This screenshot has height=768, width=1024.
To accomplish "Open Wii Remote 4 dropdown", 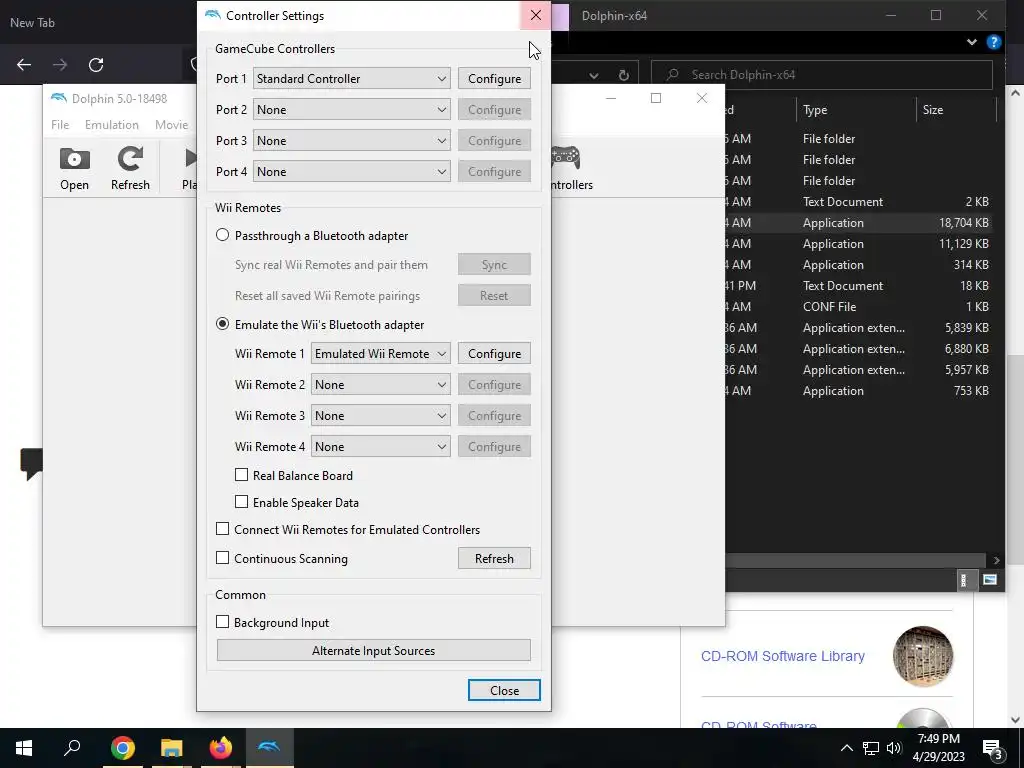I will (381, 447).
